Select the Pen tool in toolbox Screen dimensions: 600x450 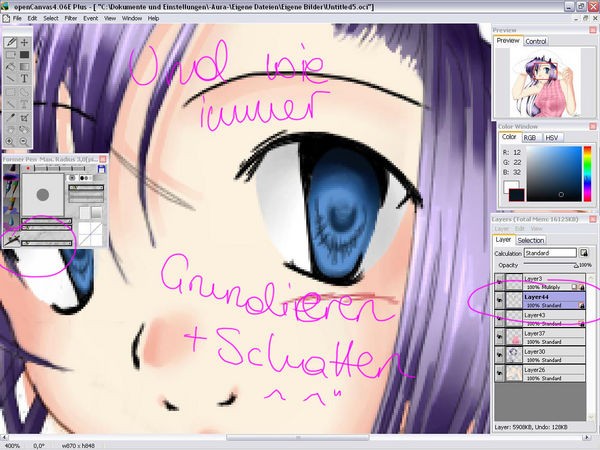pyautogui.click(x=10, y=43)
